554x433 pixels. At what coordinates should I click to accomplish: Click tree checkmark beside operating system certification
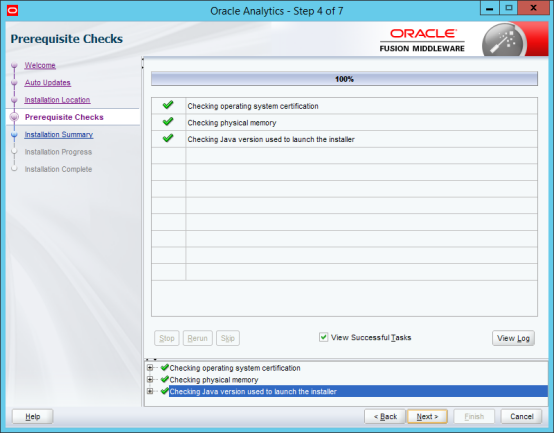pyautogui.click(x=164, y=367)
